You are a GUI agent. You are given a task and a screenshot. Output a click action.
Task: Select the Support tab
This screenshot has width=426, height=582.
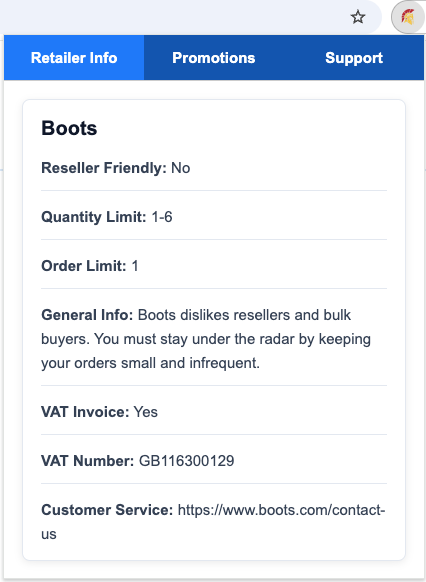pyautogui.click(x=354, y=58)
